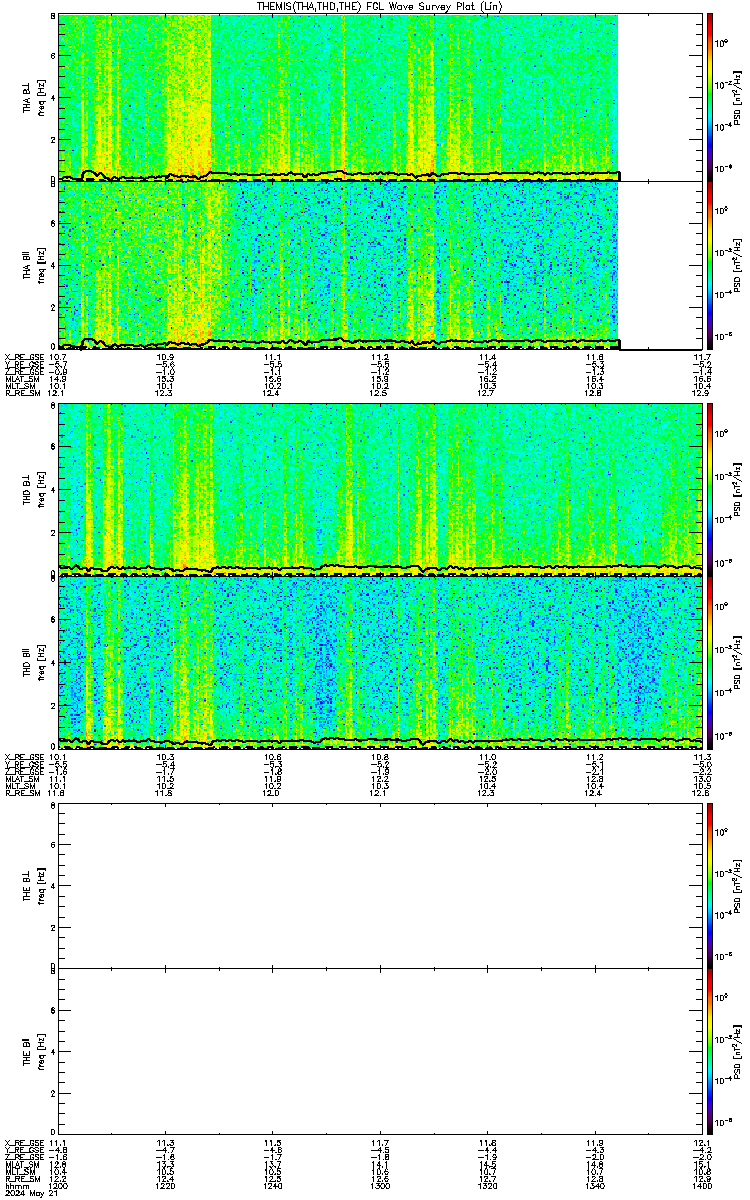The image size is (750, 1200).
Task: Click the '1300' time label at the bottom
Action: (x=380, y=1187)
